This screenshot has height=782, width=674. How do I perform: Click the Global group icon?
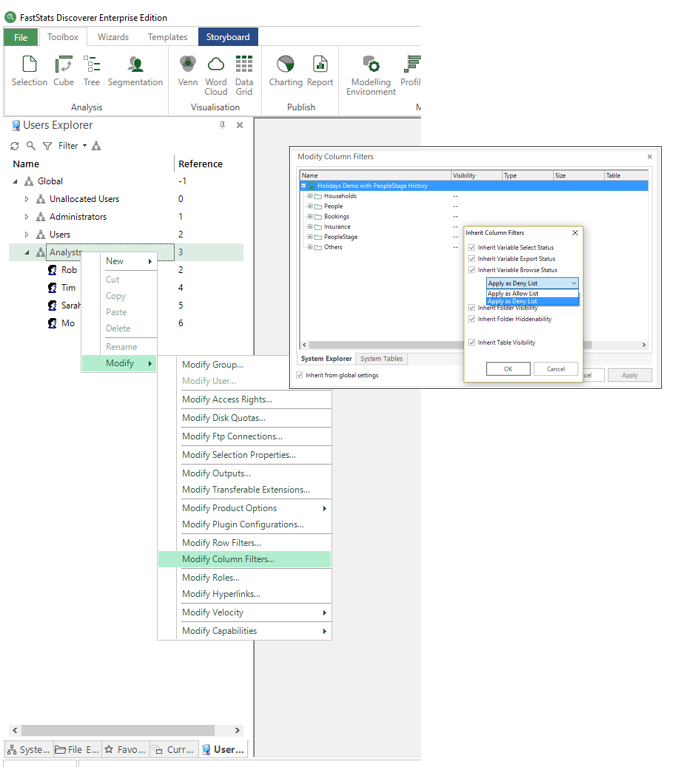tap(29, 181)
